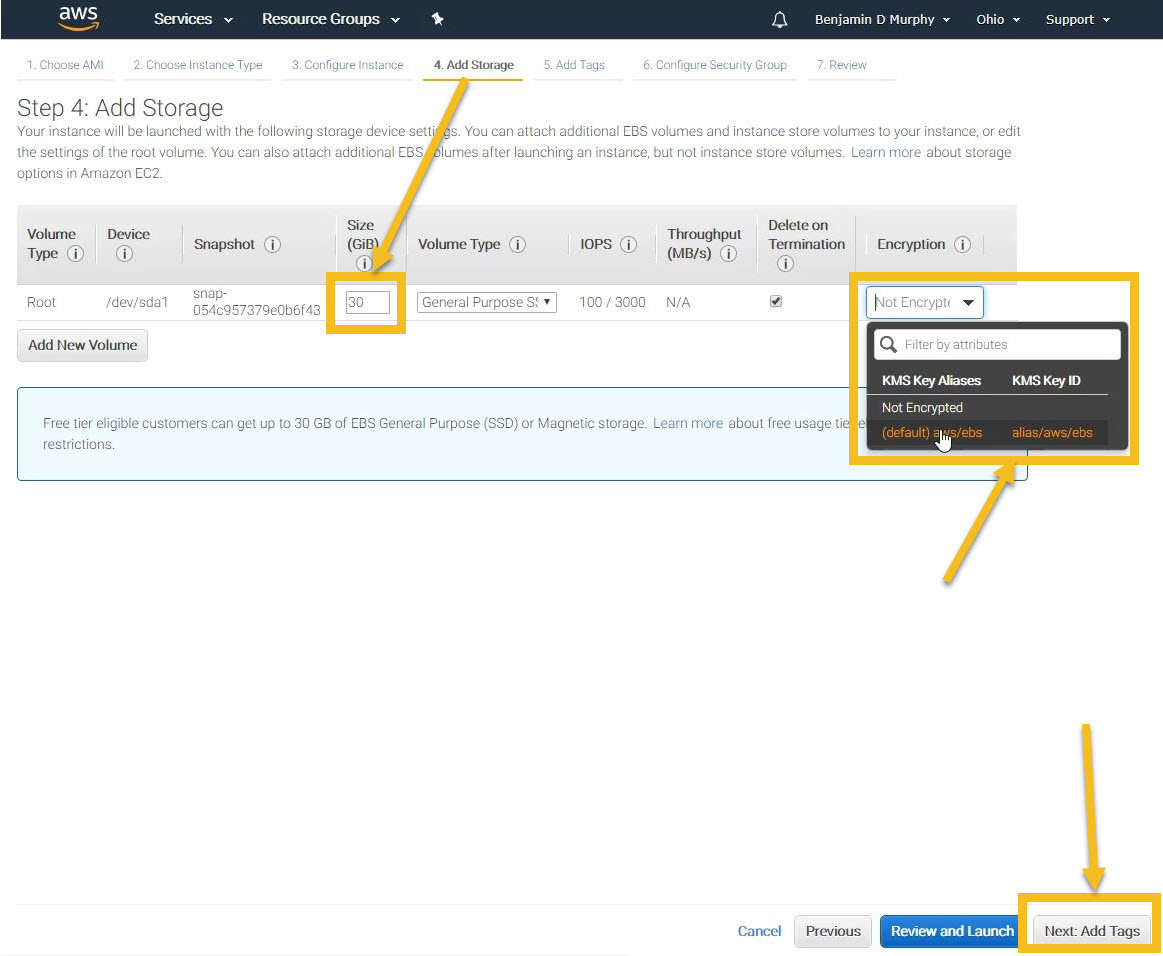Click info icon beside Snapshot header
The width and height of the screenshot is (1163, 956).
pyautogui.click(x=272, y=244)
